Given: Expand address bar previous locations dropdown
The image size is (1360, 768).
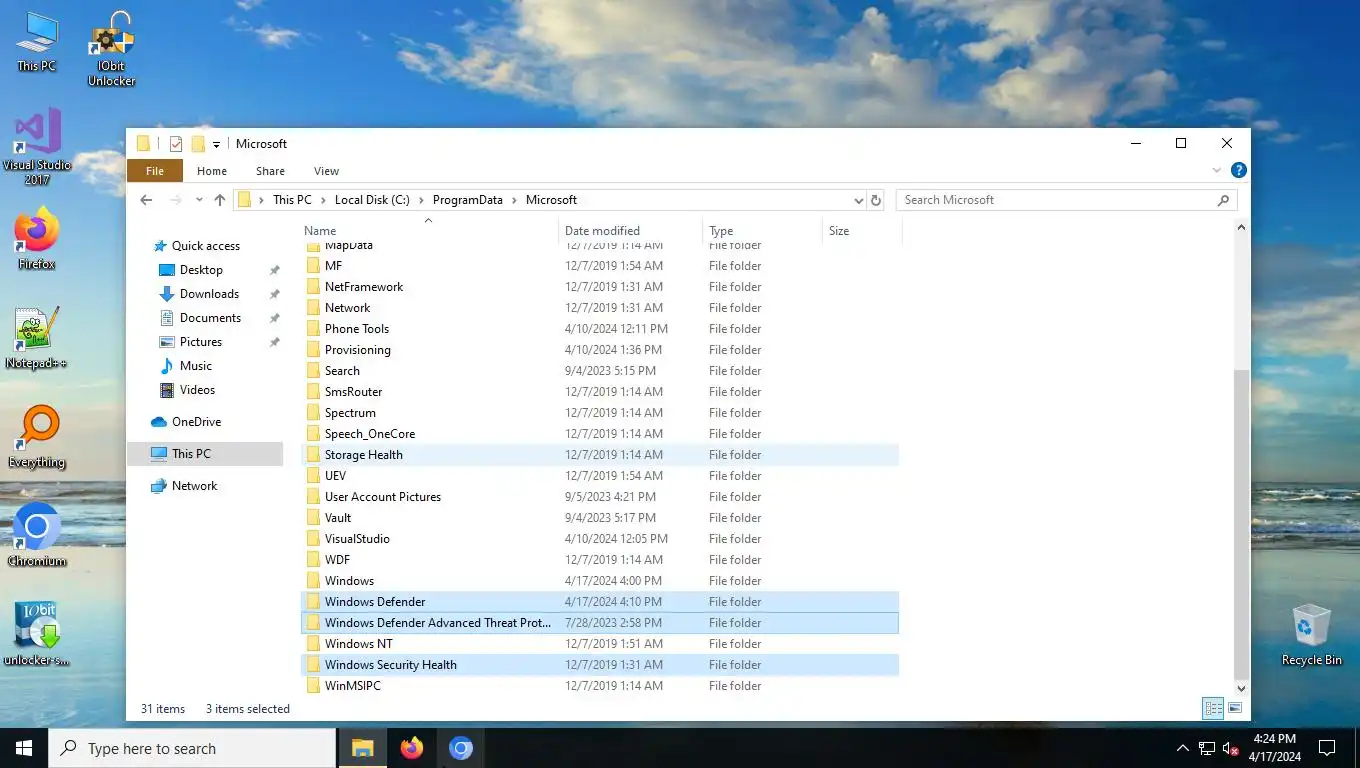Looking at the screenshot, I should click(857, 200).
